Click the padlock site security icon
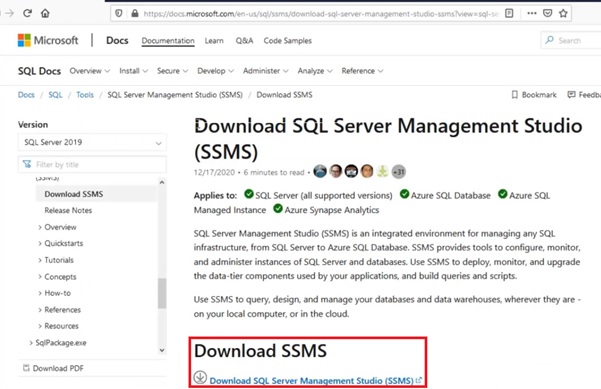The image size is (601, 389). (x=135, y=13)
